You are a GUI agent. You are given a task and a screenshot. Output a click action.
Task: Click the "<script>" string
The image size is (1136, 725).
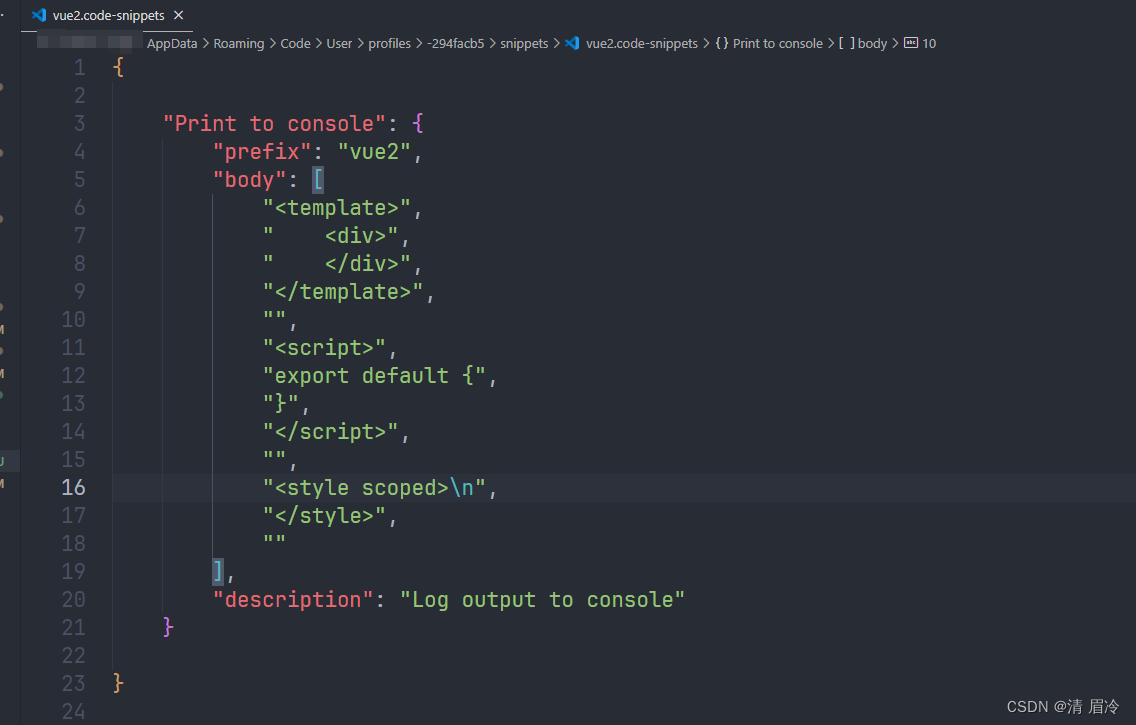[325, 348]
